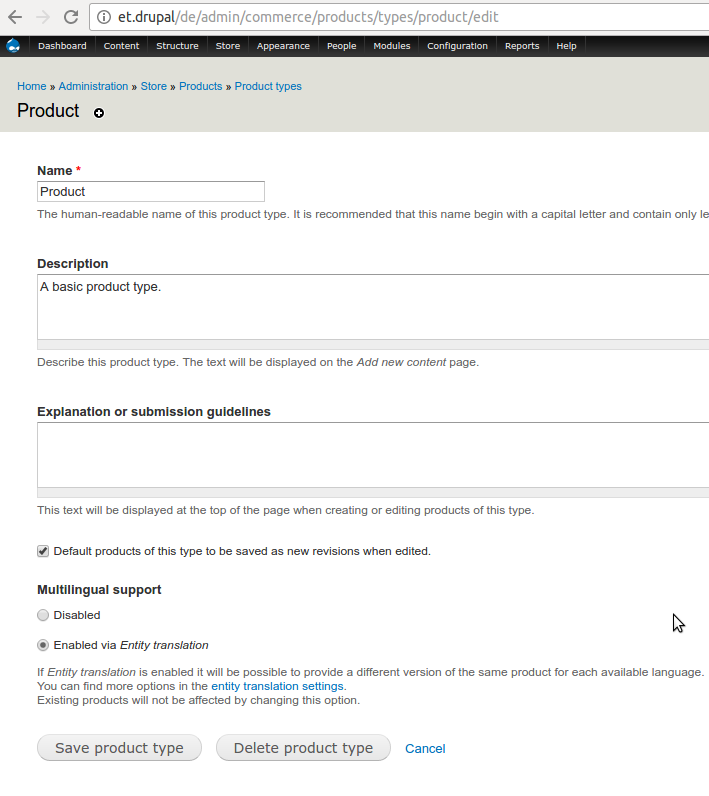
Task: Click the Explanation textarea resize grippie bar
Action: pyautogui.click(x=373, y=493)
